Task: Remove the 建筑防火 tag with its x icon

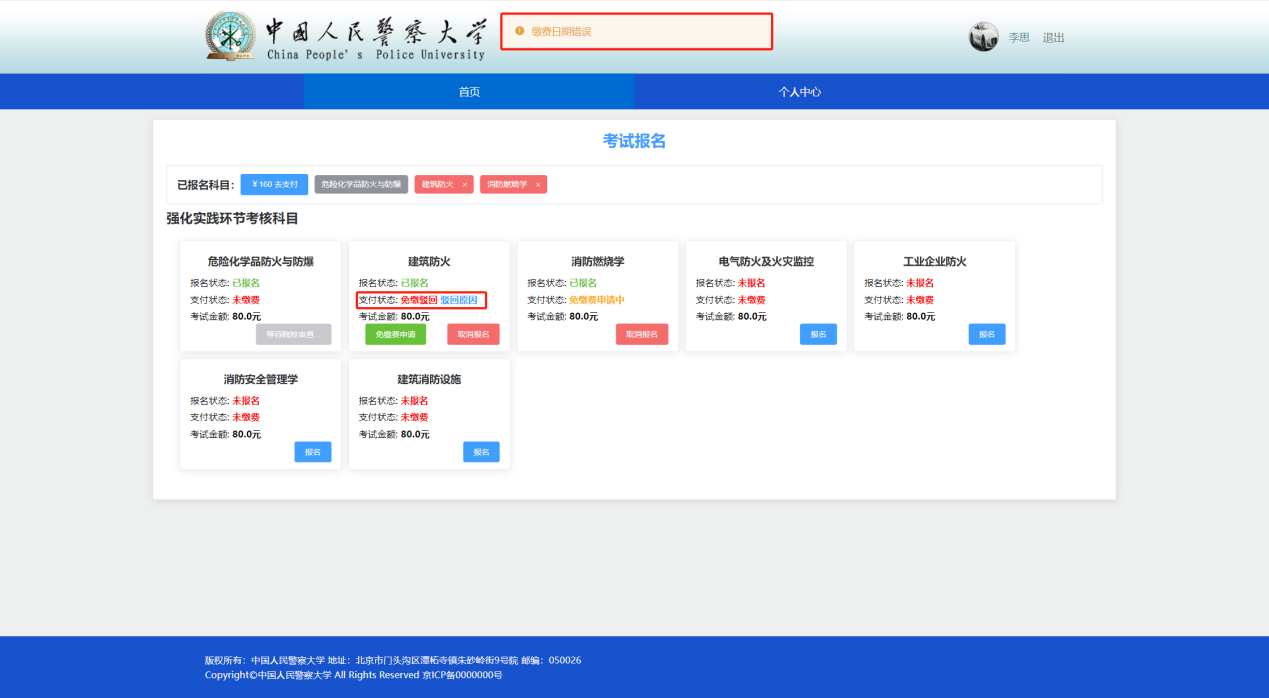Action: tap(464, 185)
